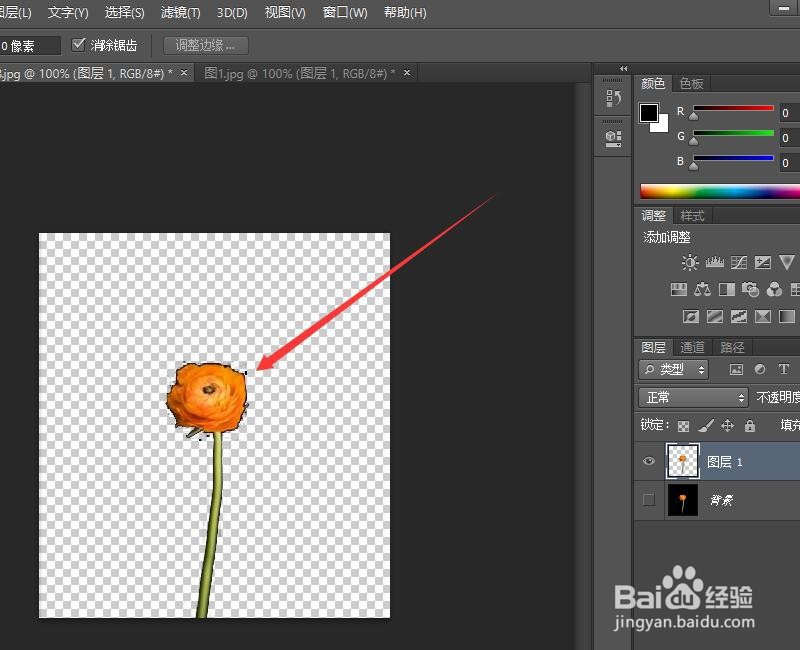Add a Levels adjustment
Image resolution: width=800 pixels, height=650 pixels.
tap(714, 263)
